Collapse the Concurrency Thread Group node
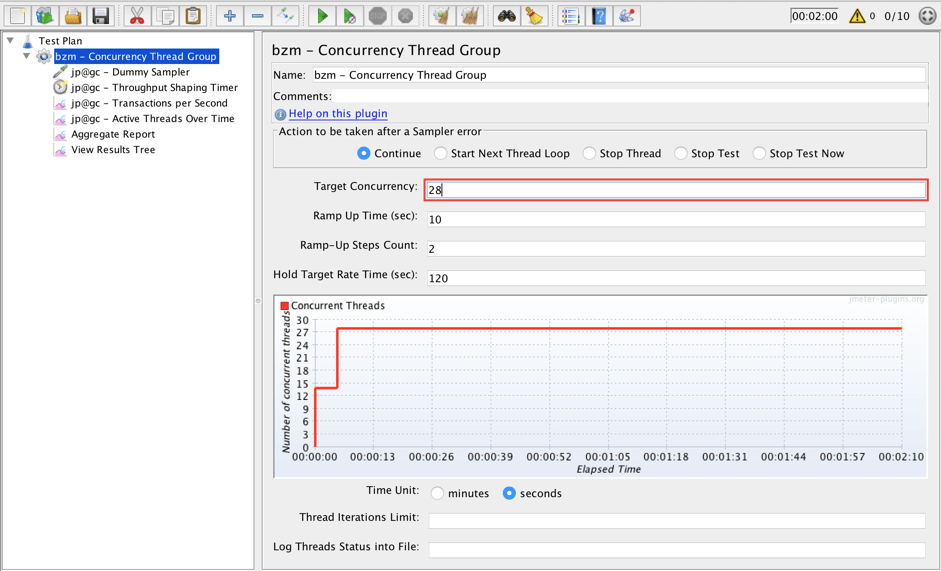The height and width of the screenshot is (571, 941). 26,56
